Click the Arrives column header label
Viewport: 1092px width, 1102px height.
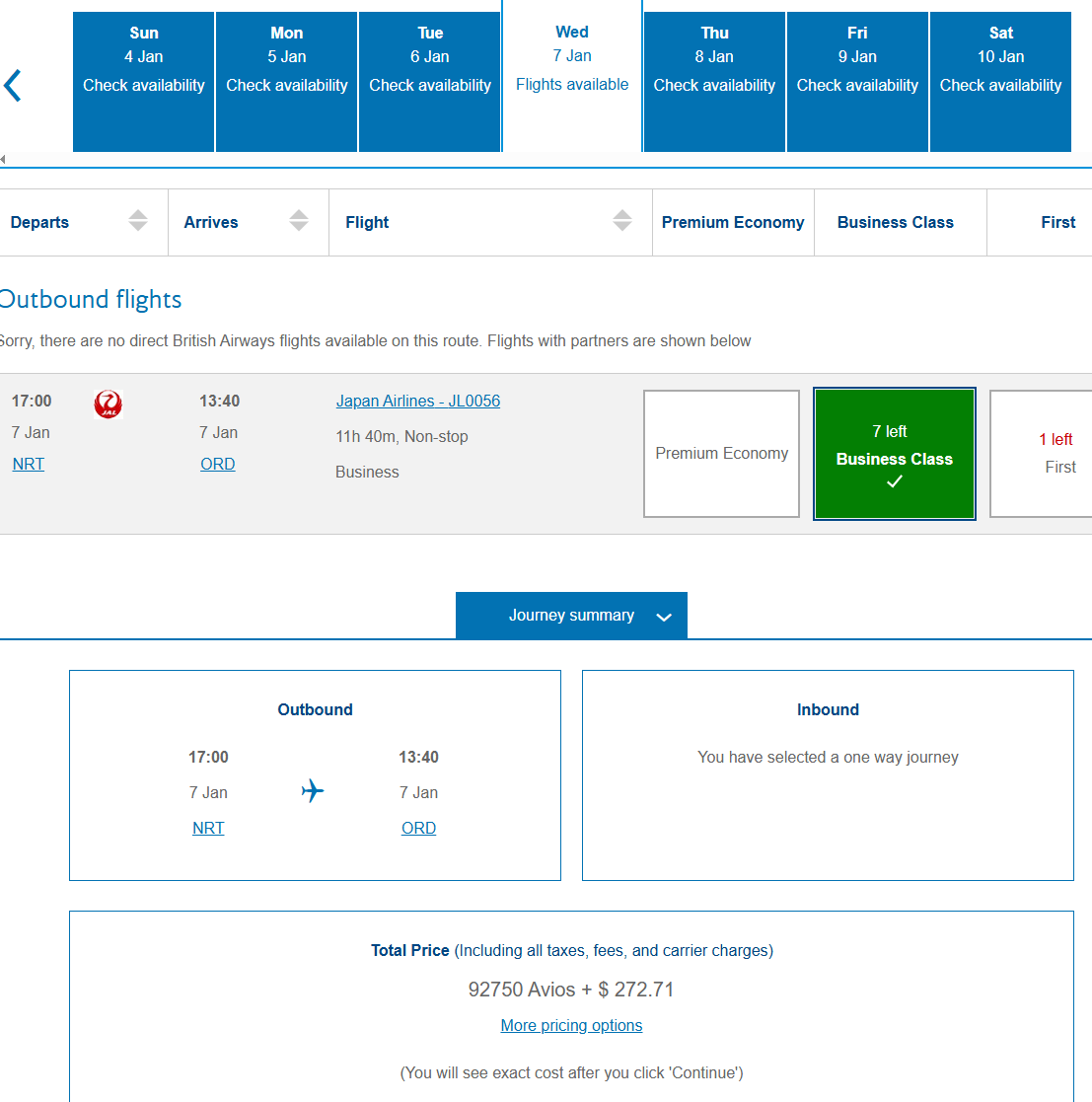pyautogui.click(x=211, y=222)
